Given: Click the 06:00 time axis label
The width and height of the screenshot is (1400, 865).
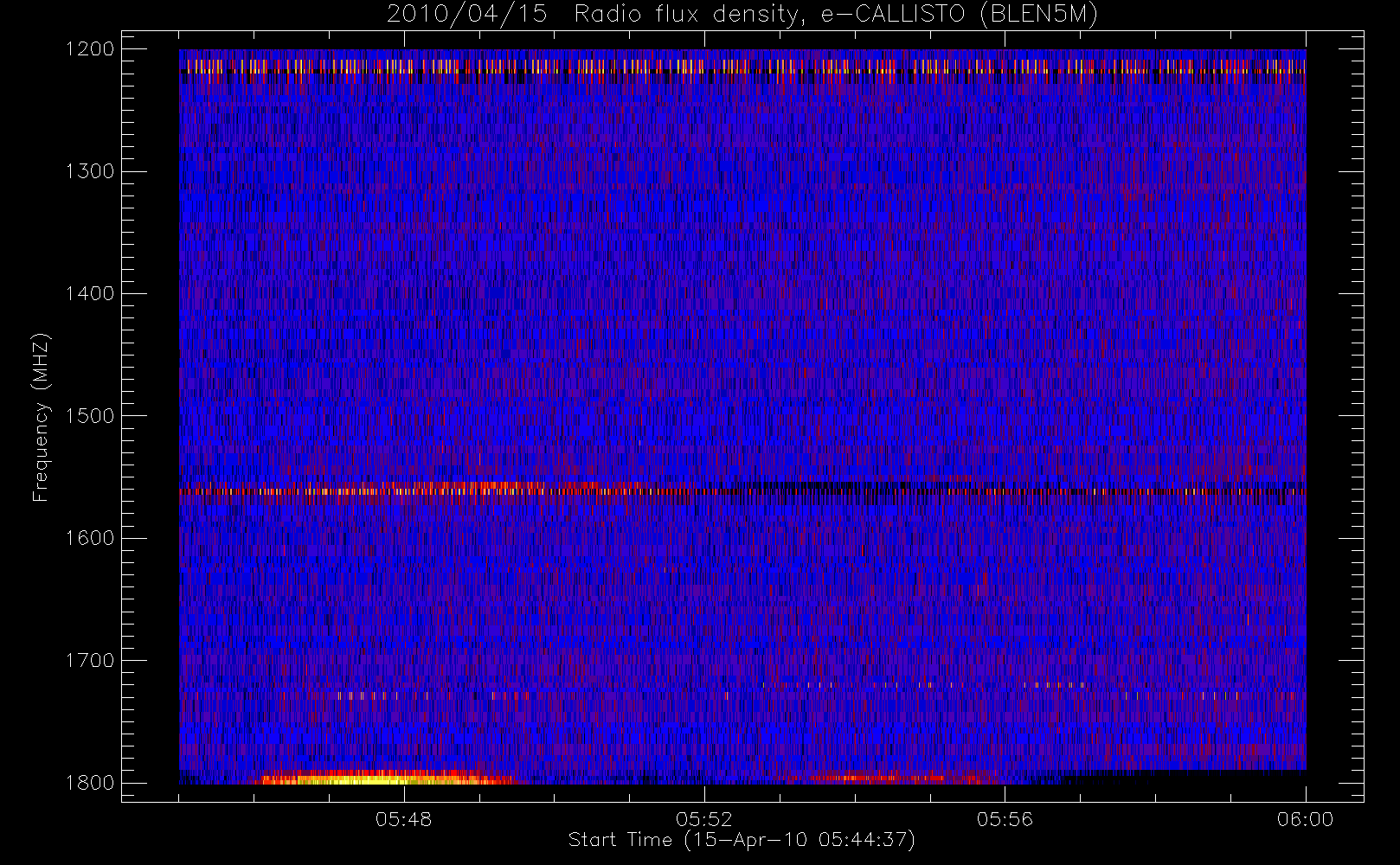Looking at the screenshot, I should coord(1305,819).
